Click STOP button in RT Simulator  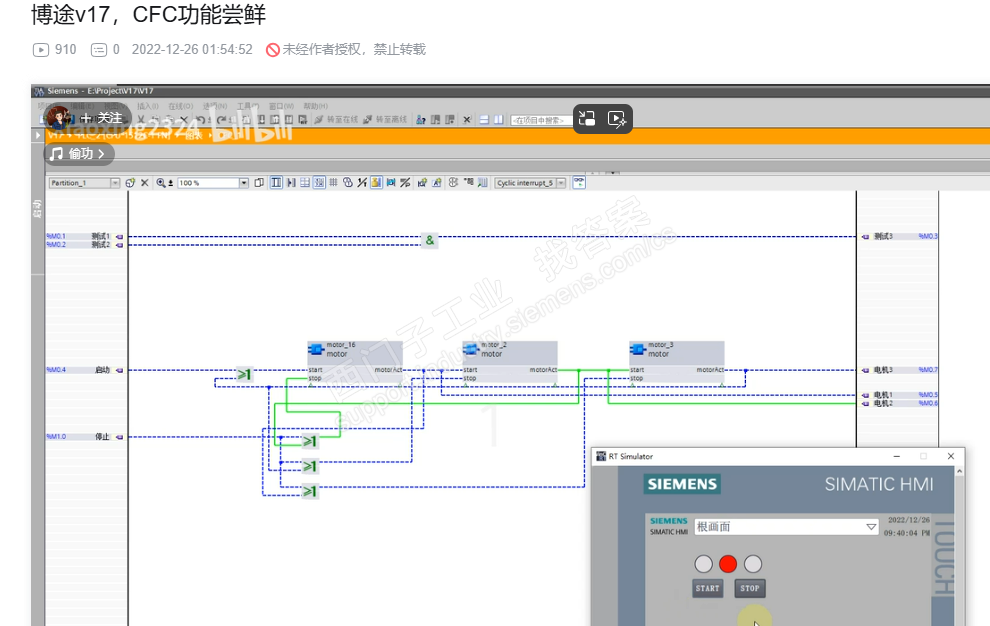[749, 588]
